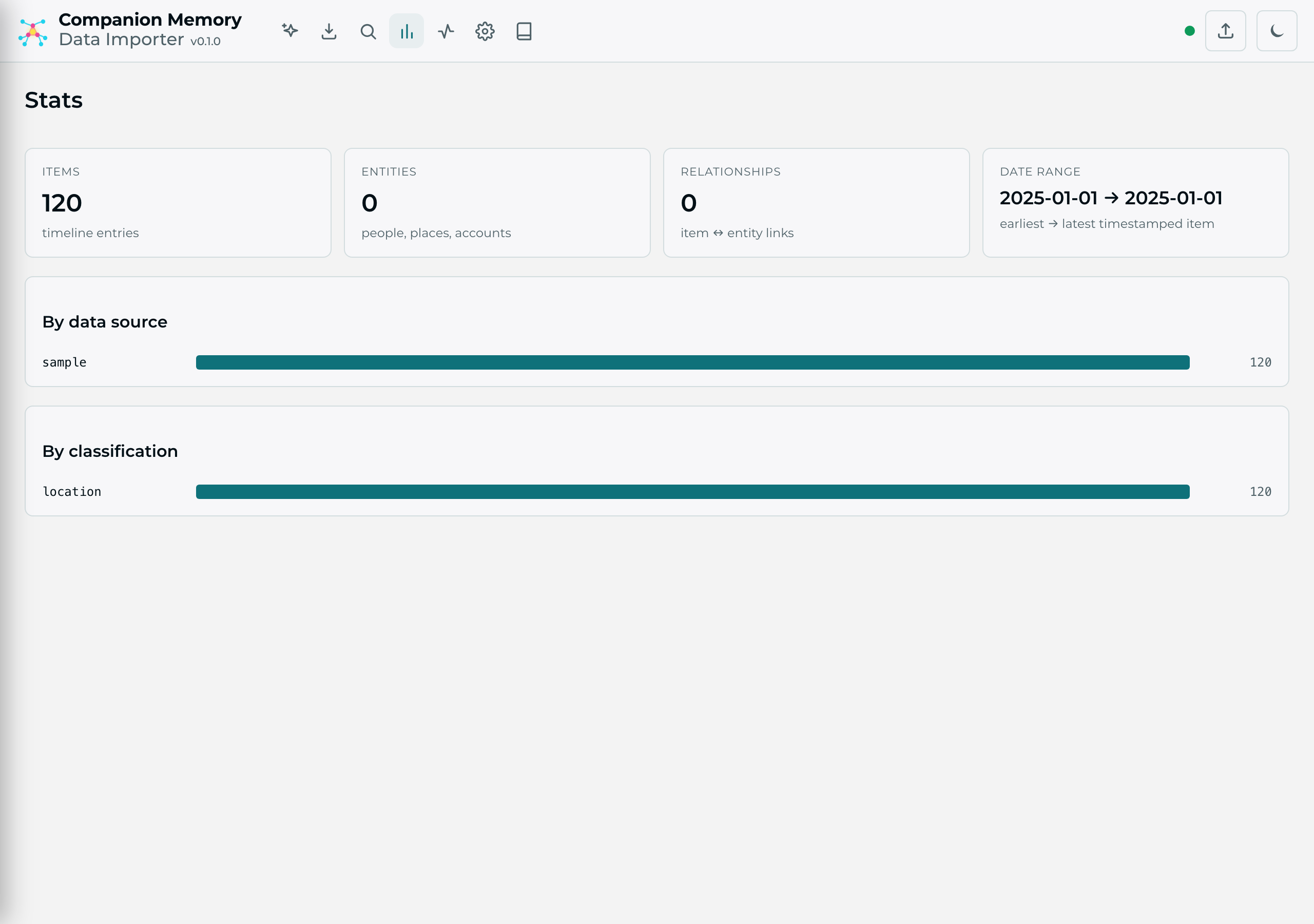
Task: Click the Stats page heading
Action: (x=54, y=100)
